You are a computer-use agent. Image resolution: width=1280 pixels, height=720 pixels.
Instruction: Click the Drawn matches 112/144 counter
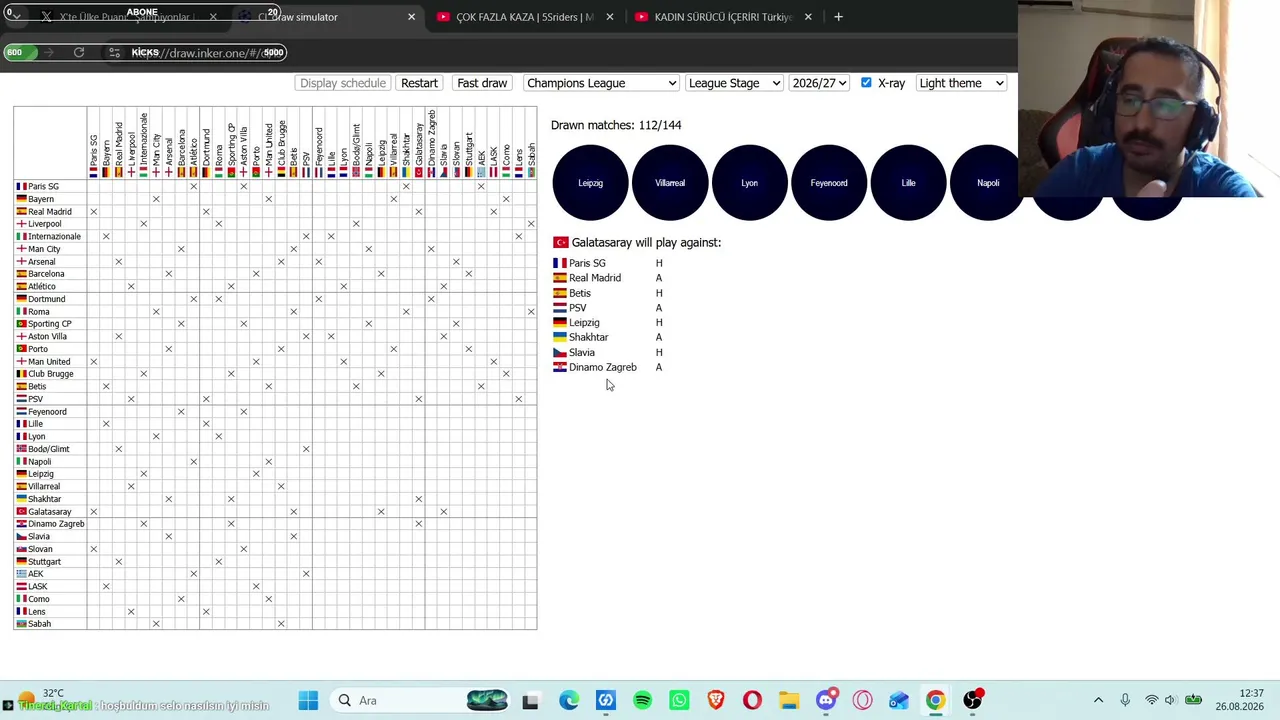[x=616, y=125]
